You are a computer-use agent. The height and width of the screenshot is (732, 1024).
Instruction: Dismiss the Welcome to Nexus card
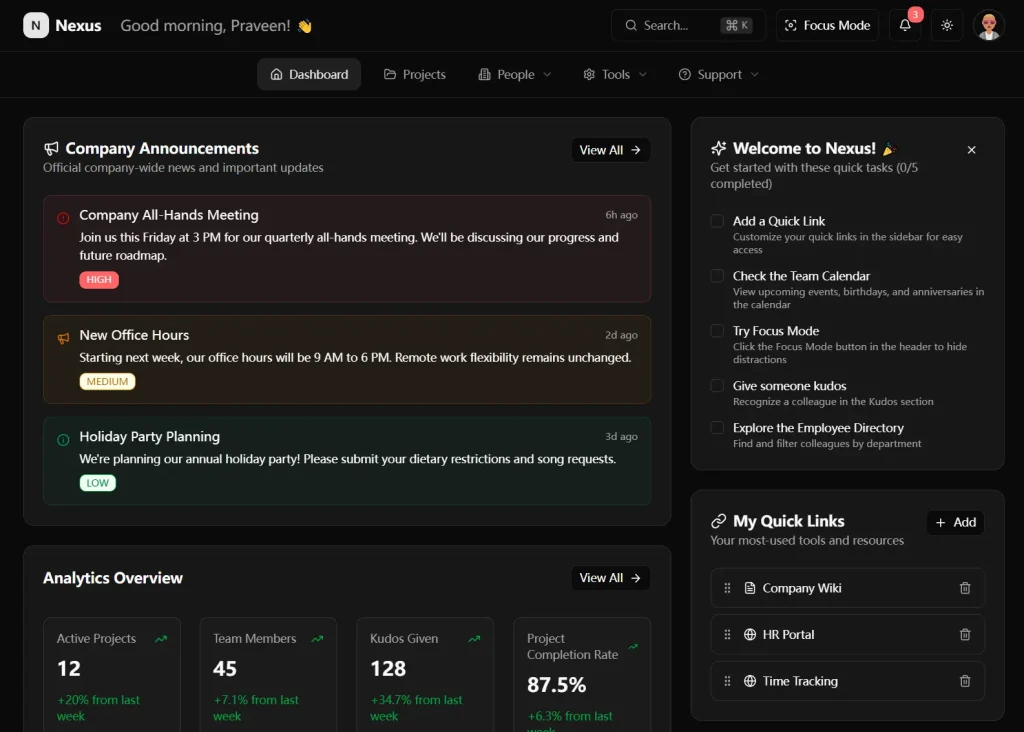click(x=971, y=149)
